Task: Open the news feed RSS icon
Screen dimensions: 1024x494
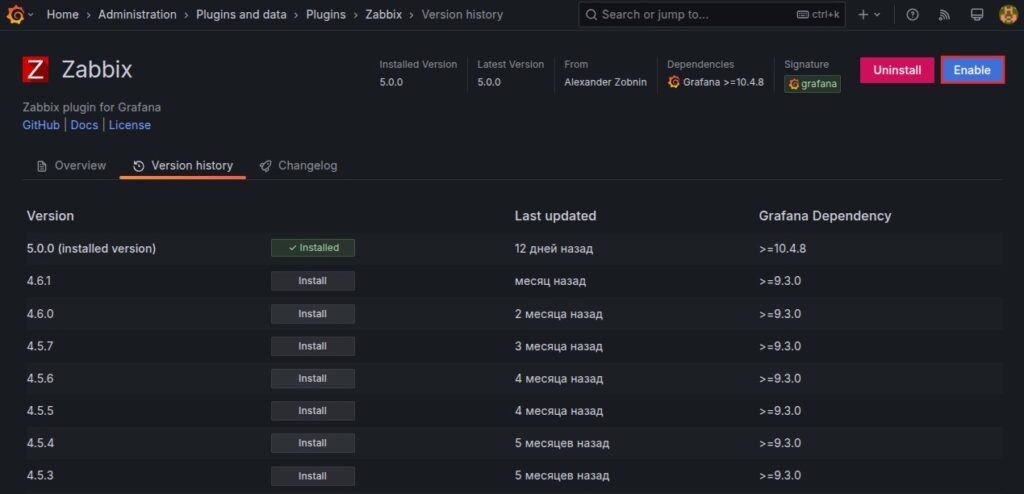Action: click(944, 14)
